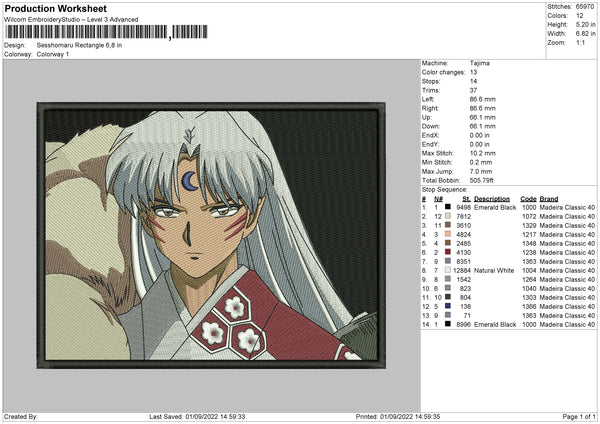Click the 'Created By:' footer label
This screenshot has width=600, height=424.
(21, 416)
